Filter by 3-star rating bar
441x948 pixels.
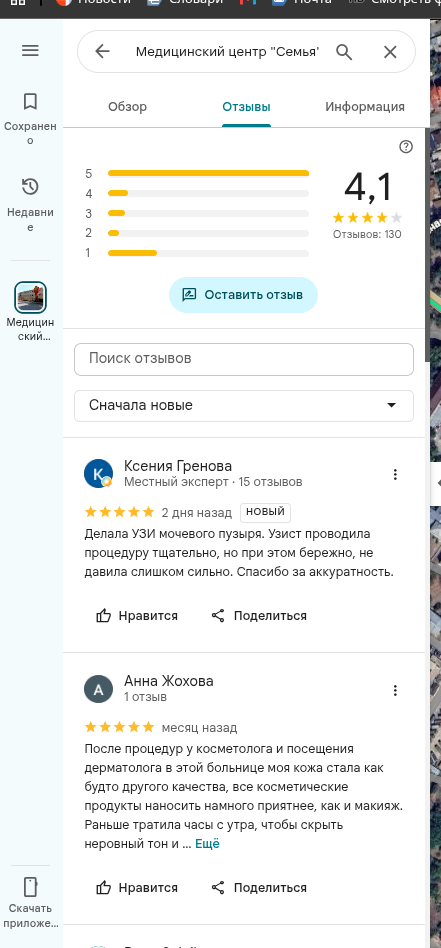tap(208, 213)
